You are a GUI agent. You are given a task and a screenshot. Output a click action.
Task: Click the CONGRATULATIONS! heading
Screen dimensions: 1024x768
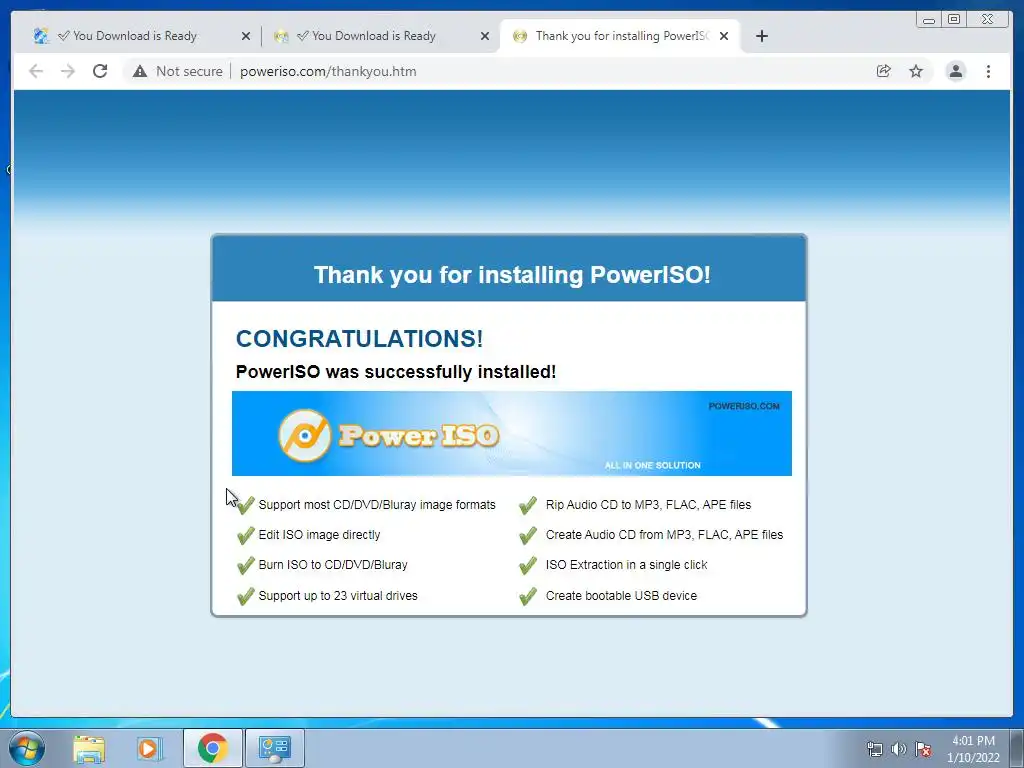tap(359, 338)
